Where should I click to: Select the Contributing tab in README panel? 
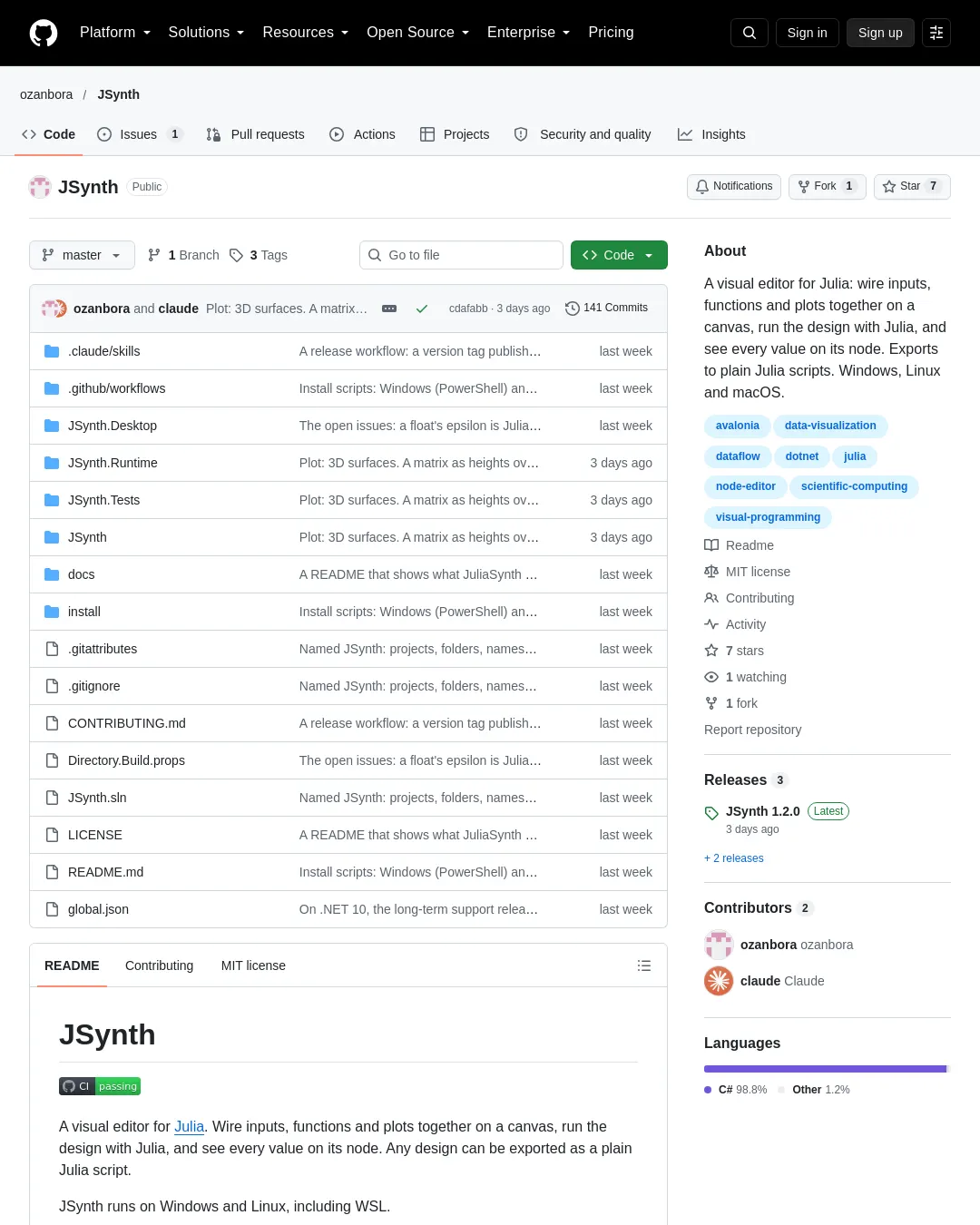159,965
